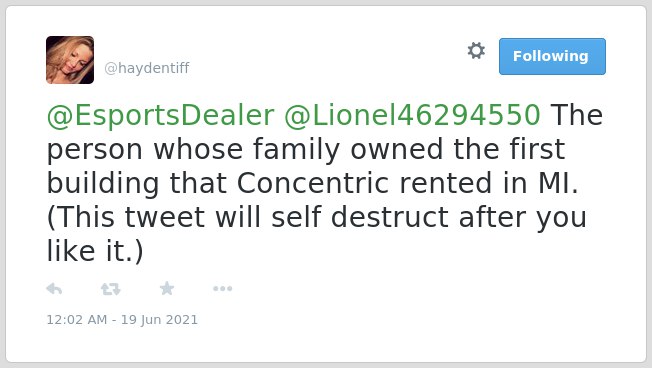This screenshot has height=368, width=652.
Task: Expand user actions menu from gear cog
Action: (x=476, y=51)
